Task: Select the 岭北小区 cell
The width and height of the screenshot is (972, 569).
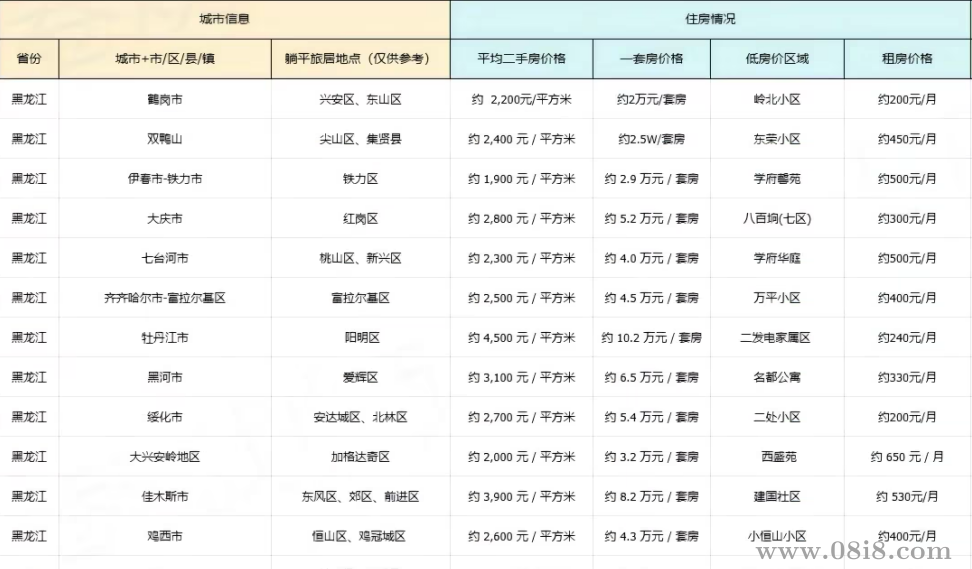Action: pyautogui.click(x=777, y=99)
